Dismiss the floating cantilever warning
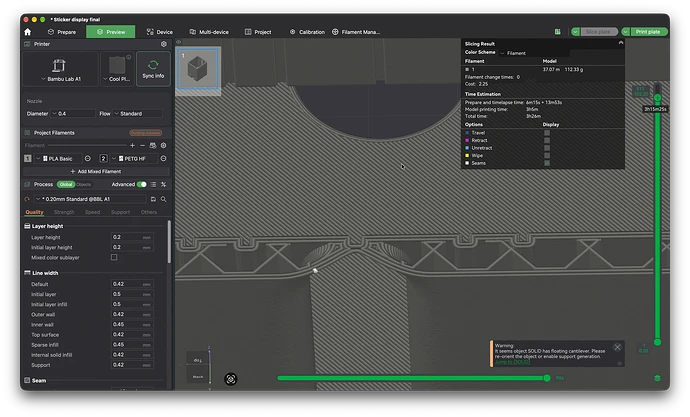 point(617,347)
